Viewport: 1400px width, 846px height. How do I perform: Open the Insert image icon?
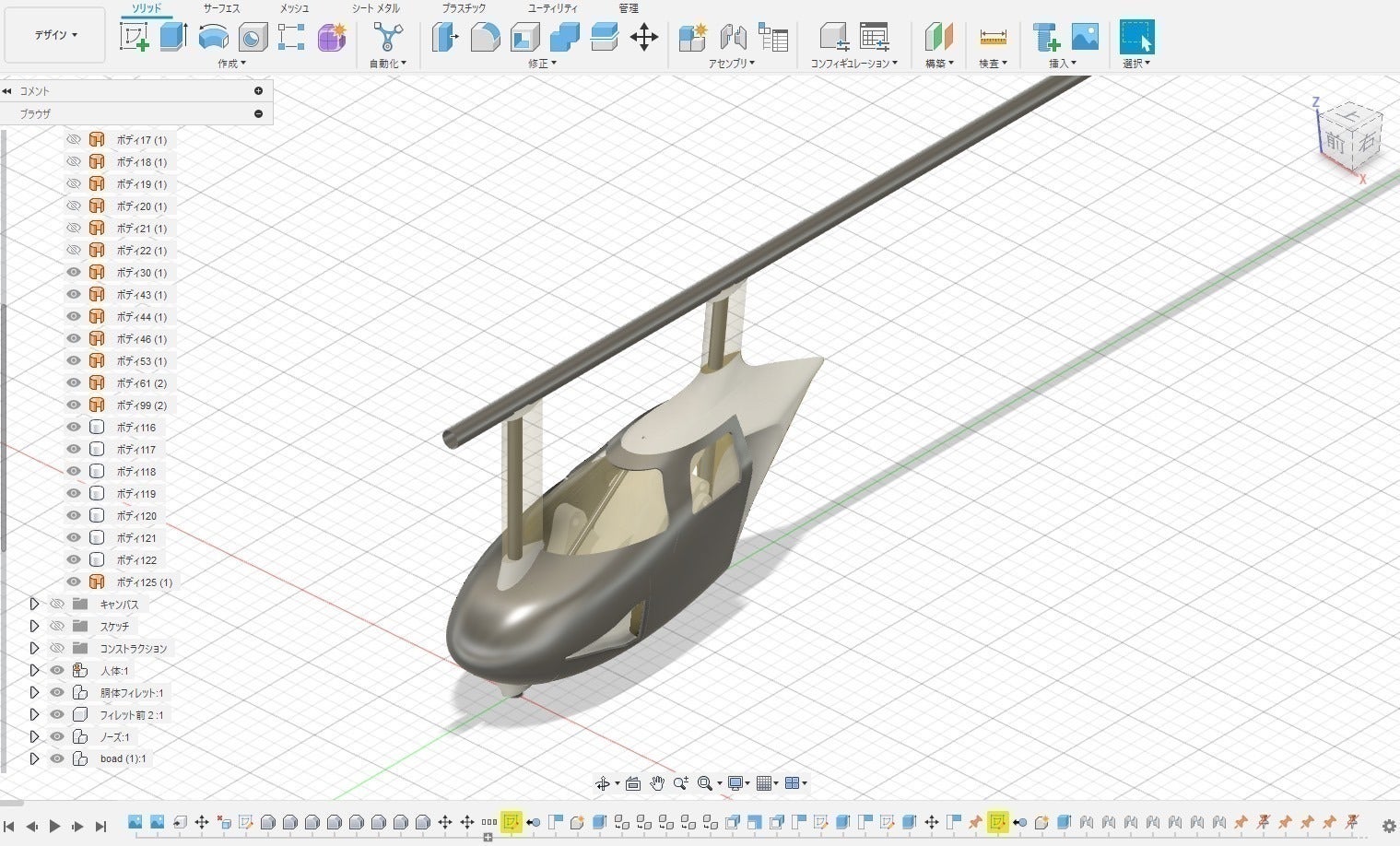(1085, 37)
